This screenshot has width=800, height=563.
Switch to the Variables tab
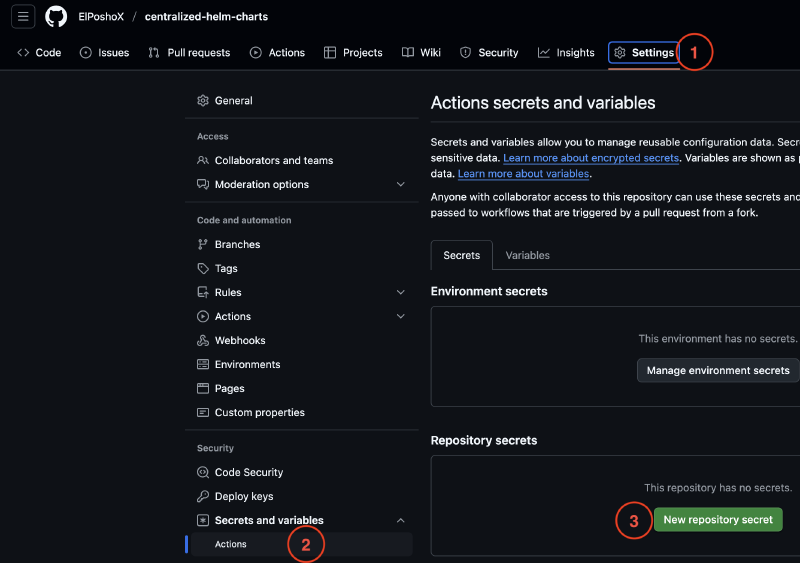[528, 255]
